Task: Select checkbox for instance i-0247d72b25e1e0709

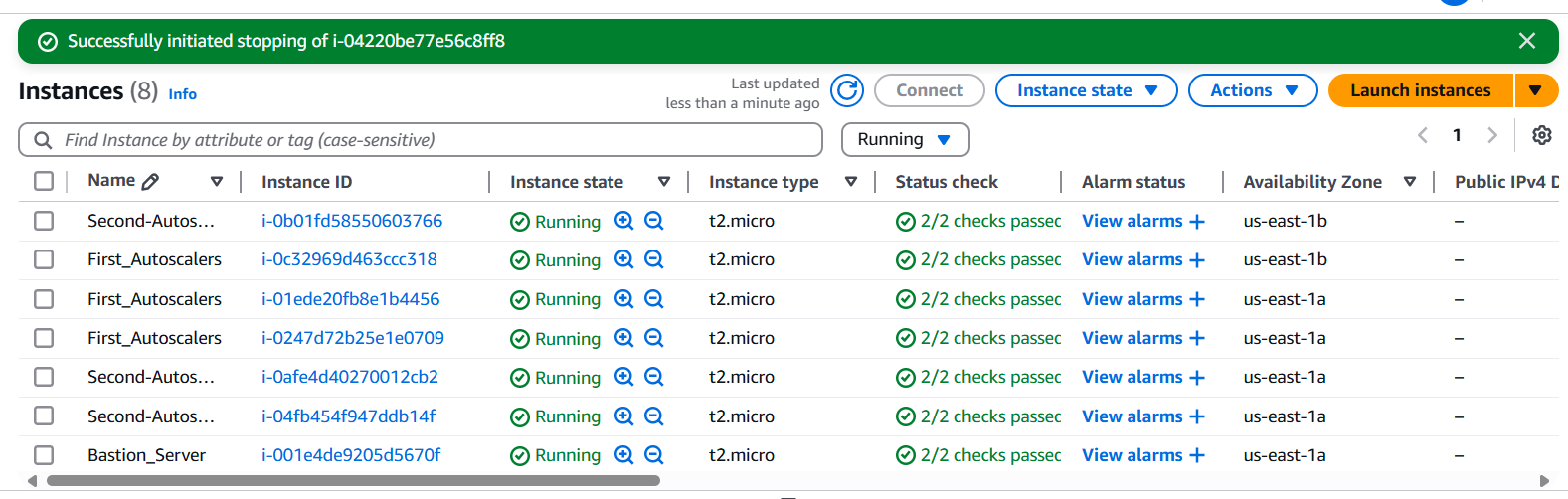Action: point(44,338)
